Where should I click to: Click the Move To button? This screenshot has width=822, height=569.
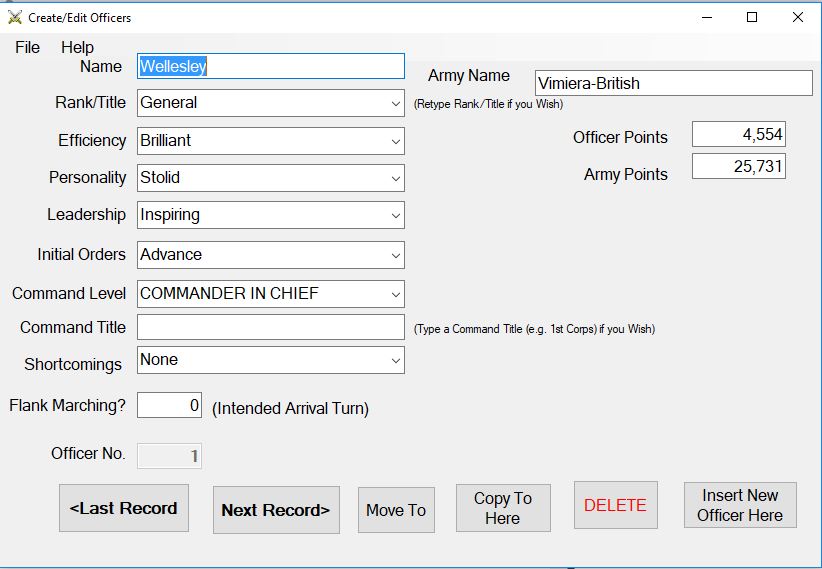(396, 510)
